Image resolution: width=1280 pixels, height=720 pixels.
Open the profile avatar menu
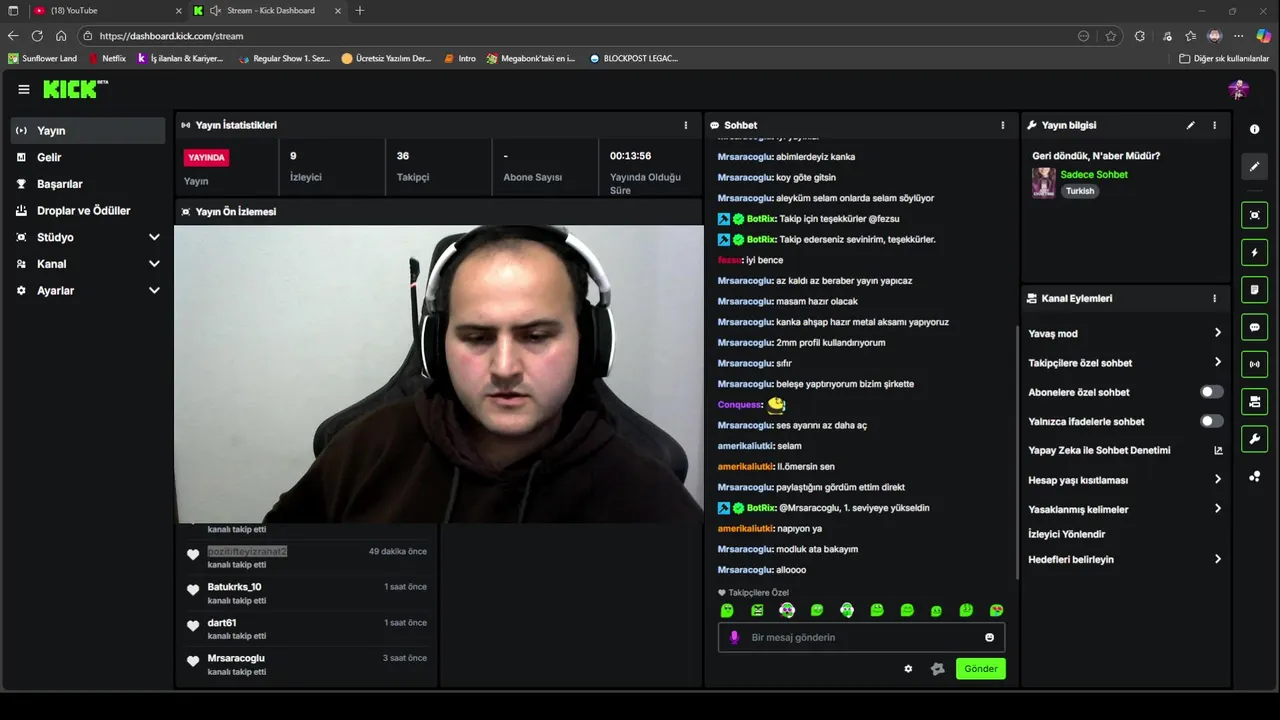click(x=1238, y=89)
